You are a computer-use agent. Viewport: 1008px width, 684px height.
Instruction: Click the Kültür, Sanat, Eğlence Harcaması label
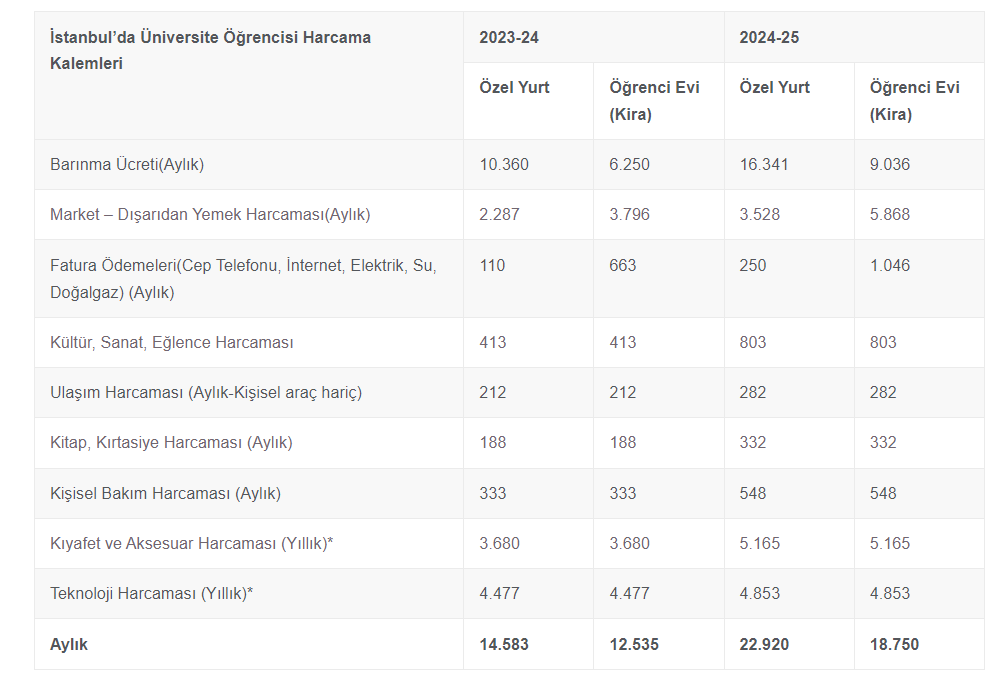(x=172, y=342)
